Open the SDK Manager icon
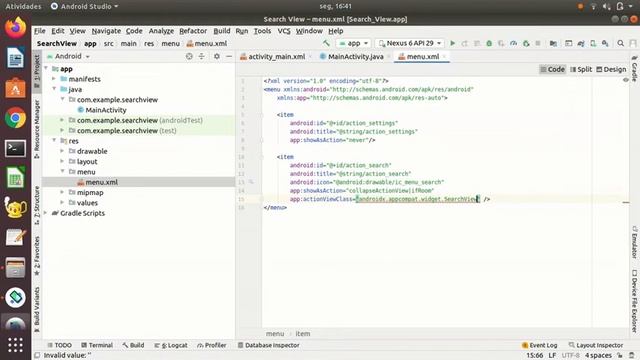Screen dimensions: 640x360 coord(605,43)
